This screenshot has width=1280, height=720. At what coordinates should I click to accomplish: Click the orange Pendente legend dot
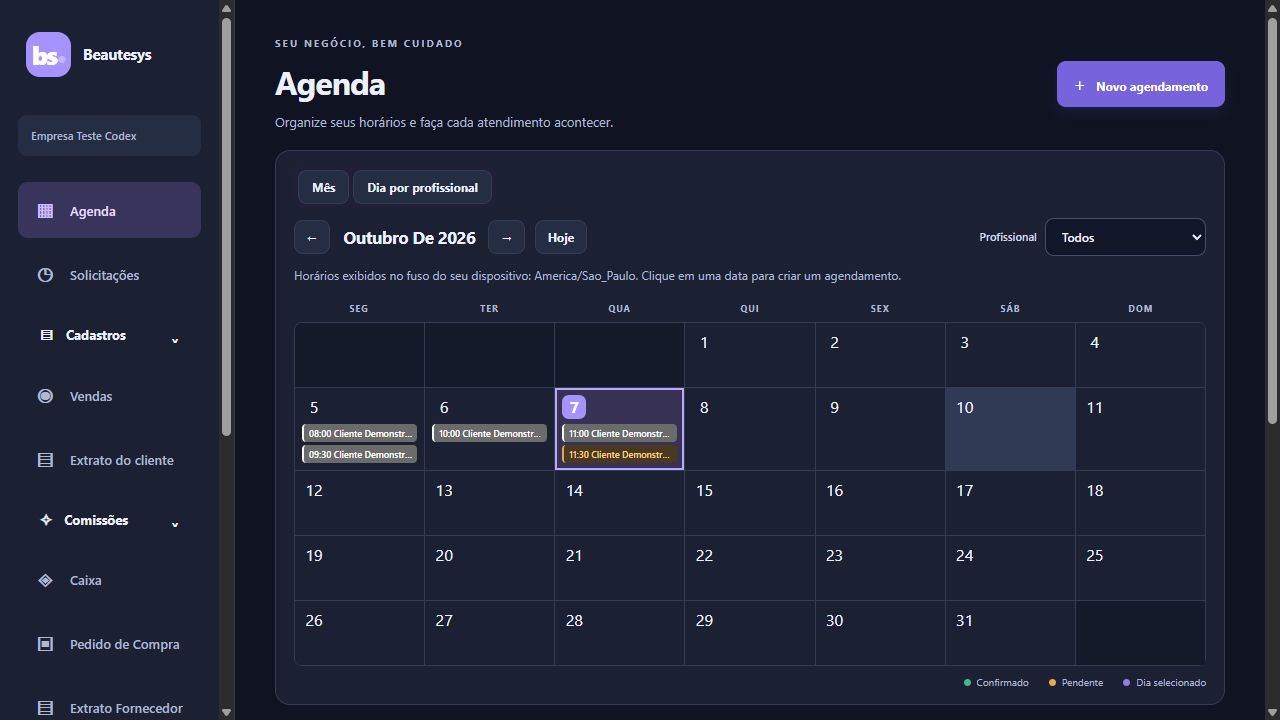1052,683
